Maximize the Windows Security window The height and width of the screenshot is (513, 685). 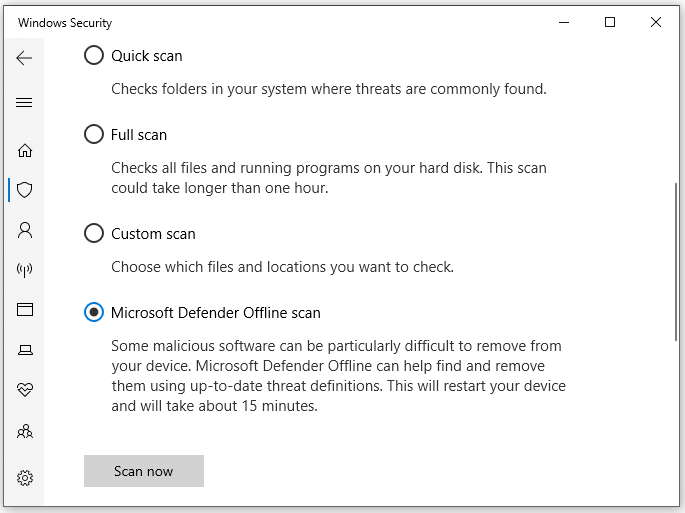pyautogui.click(x=610, y=22)
